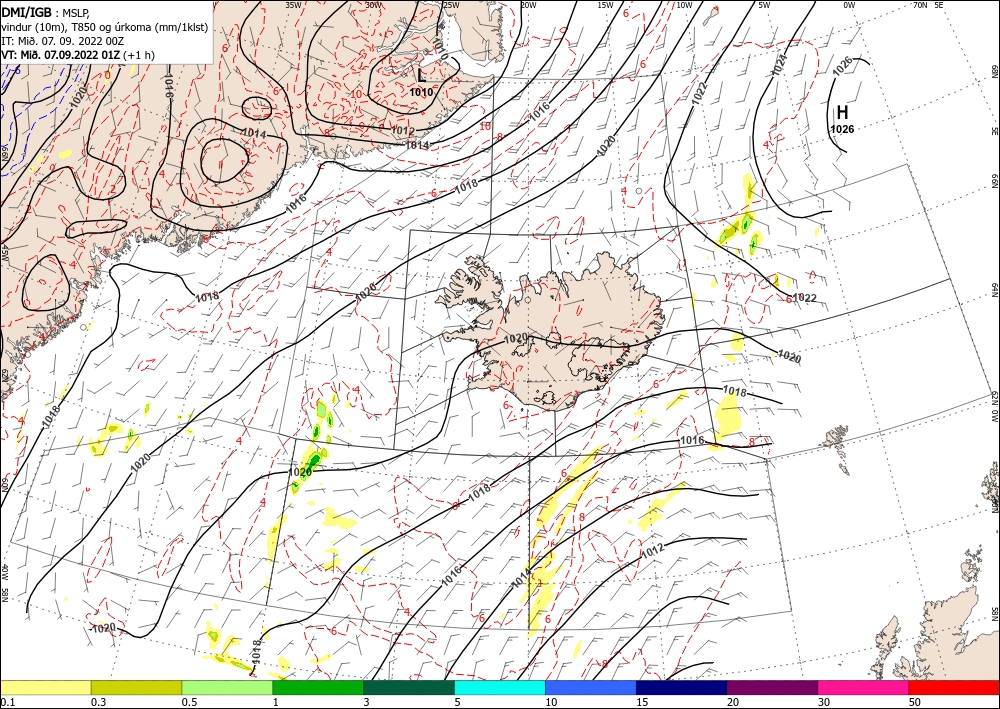Click the 20W longitude label along top edge
The height and width of the screenshot is (709, 1000).
click(x=527, y=5)
